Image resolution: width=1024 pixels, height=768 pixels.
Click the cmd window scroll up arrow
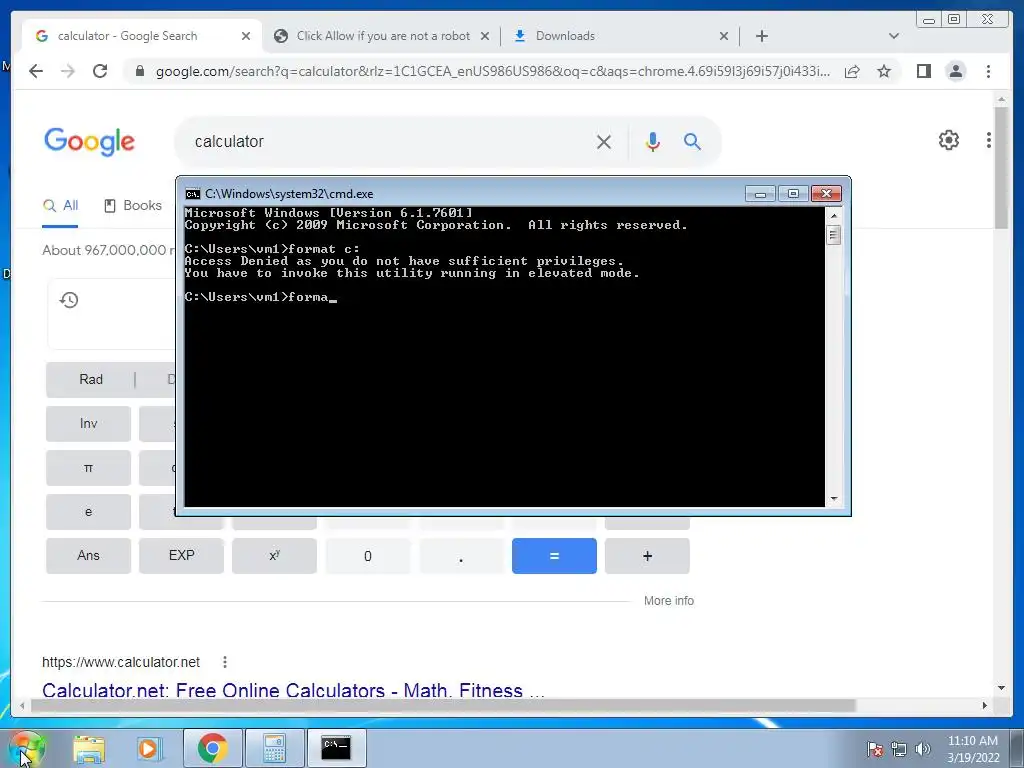833,215
